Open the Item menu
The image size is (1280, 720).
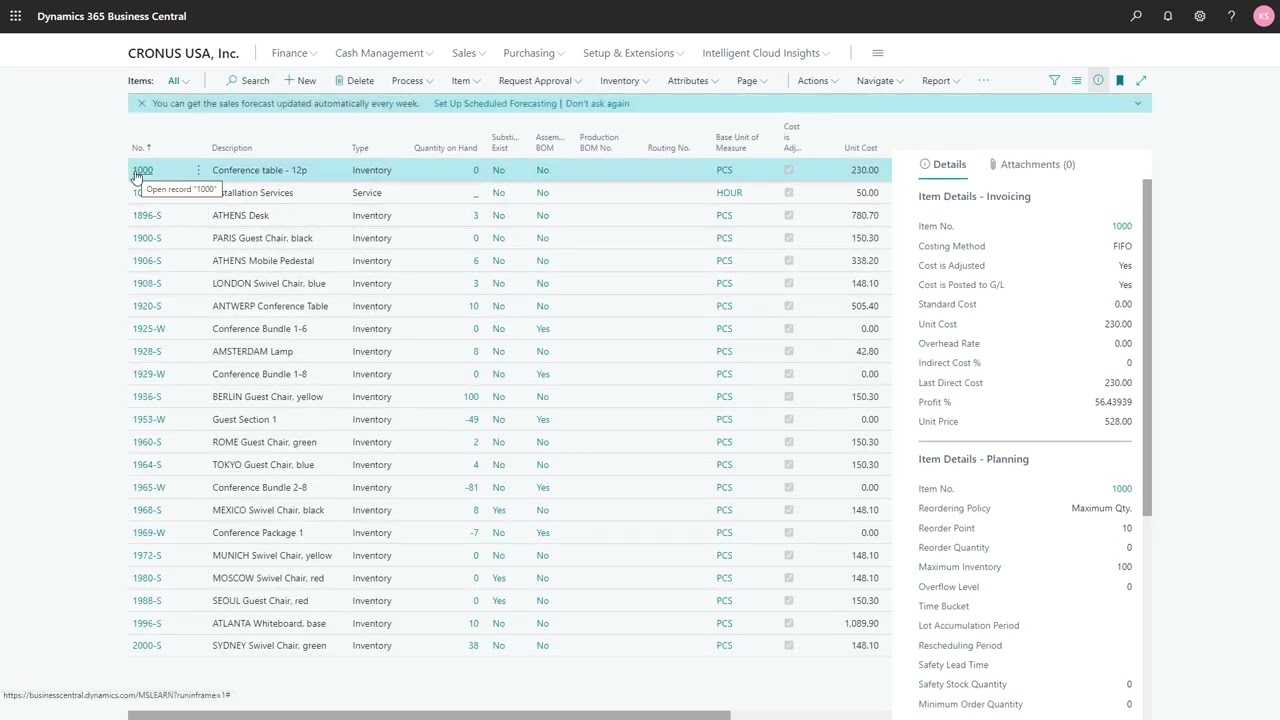coord(466,81)
